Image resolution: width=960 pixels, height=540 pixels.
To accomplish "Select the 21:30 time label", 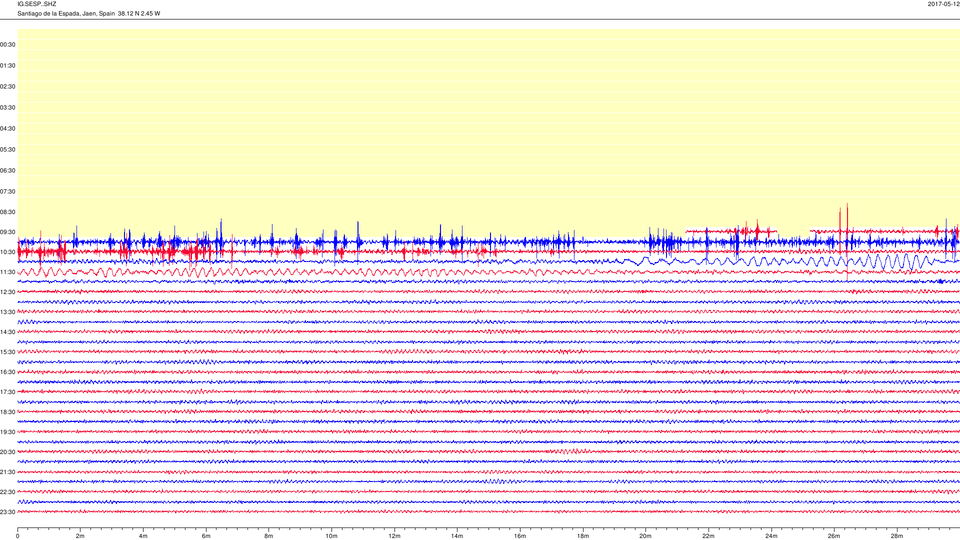I will pos(8,472).
